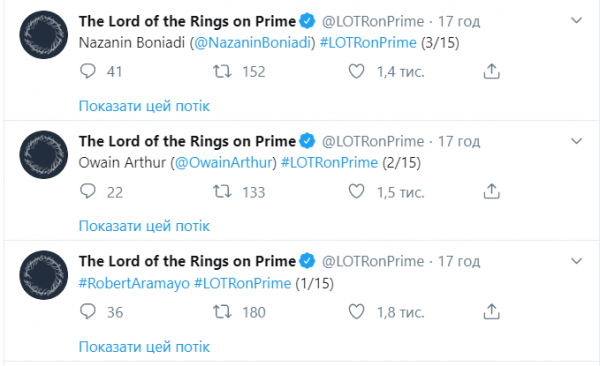Open the more-options chevron on the (2/15) tweet

576,141
